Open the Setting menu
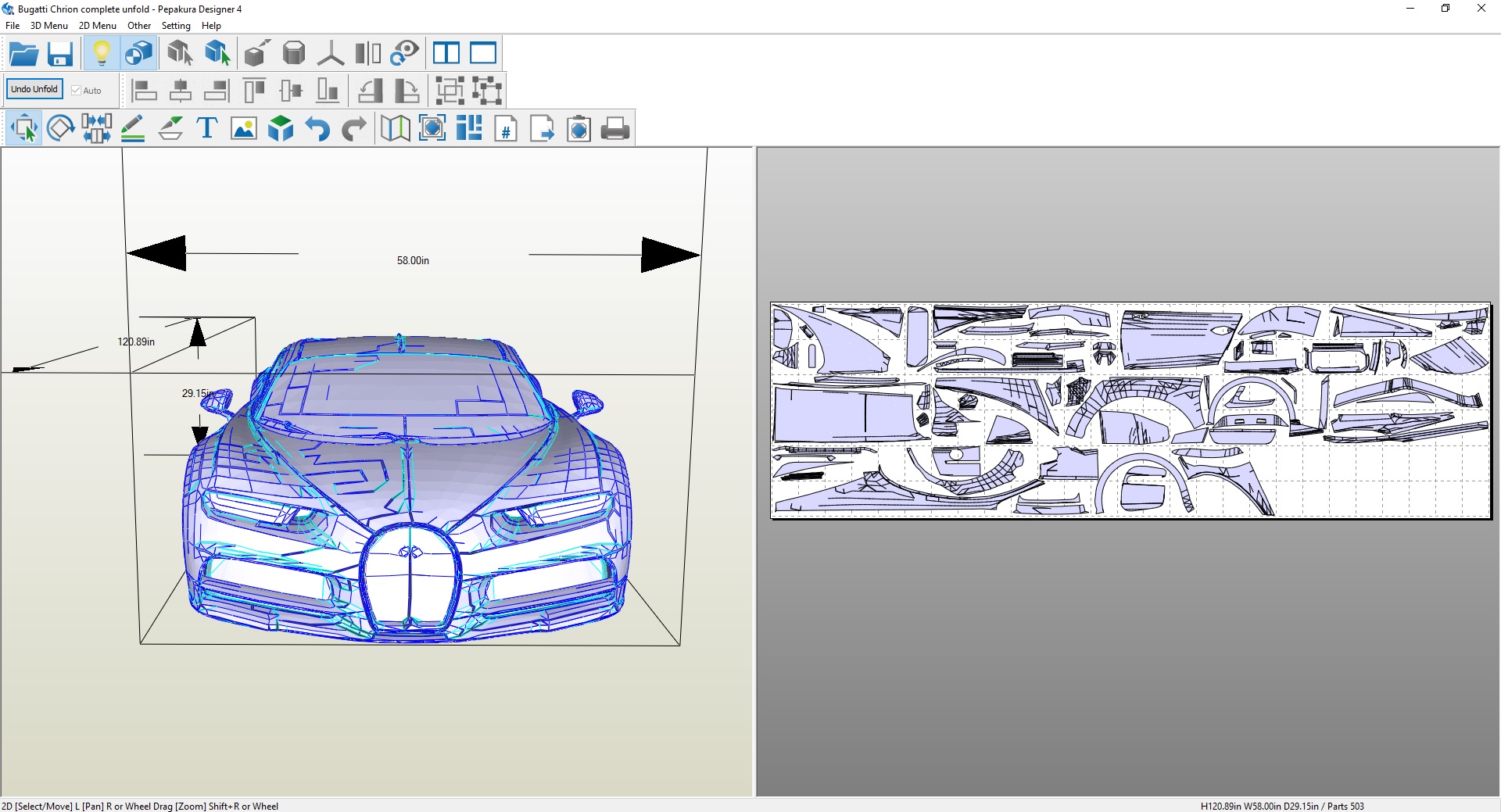1501x812 pixels. 176,26
